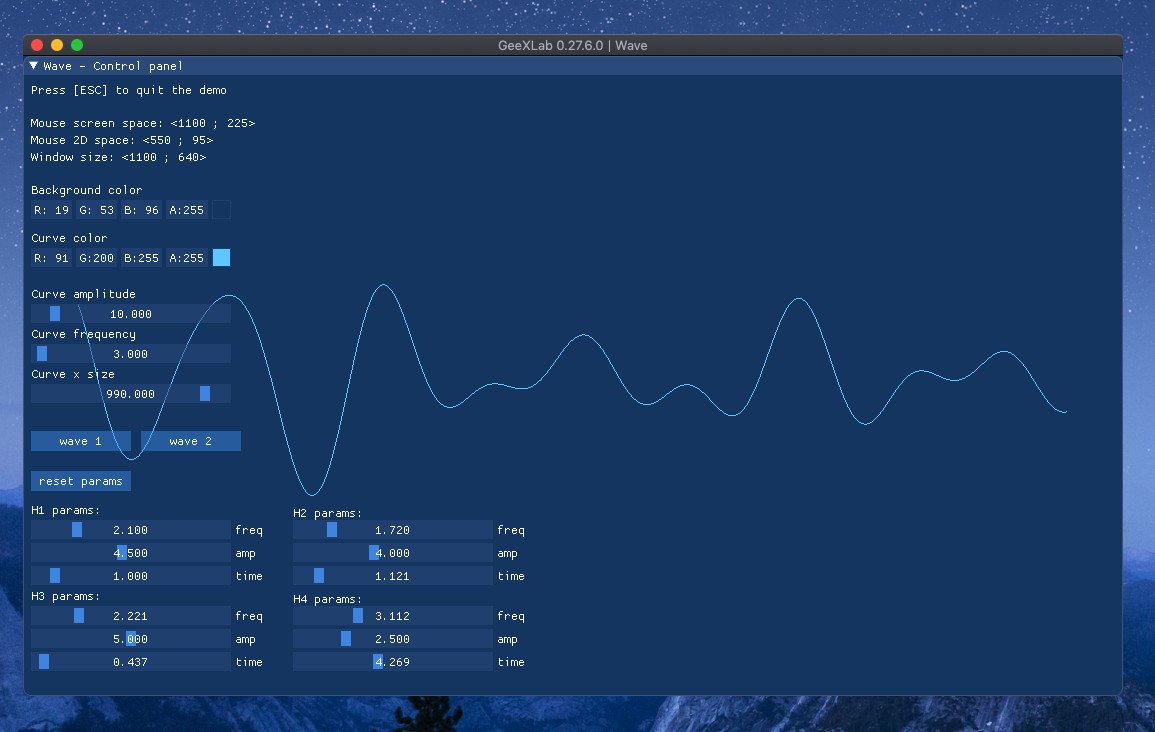The width and height of the screenshot is (1155, 732).
Task: Click the Curve x size slider showing 990.000
Action: point(131,394)
